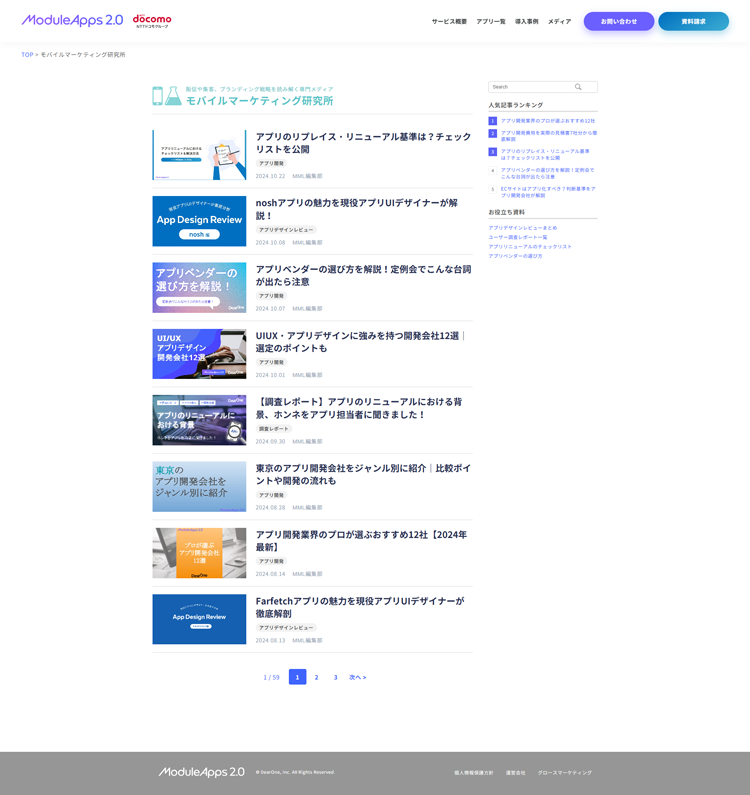750x795 pixels.
Task: Open ranking 2 アプリ開発費用 link
Action: (x=549, y=136)
